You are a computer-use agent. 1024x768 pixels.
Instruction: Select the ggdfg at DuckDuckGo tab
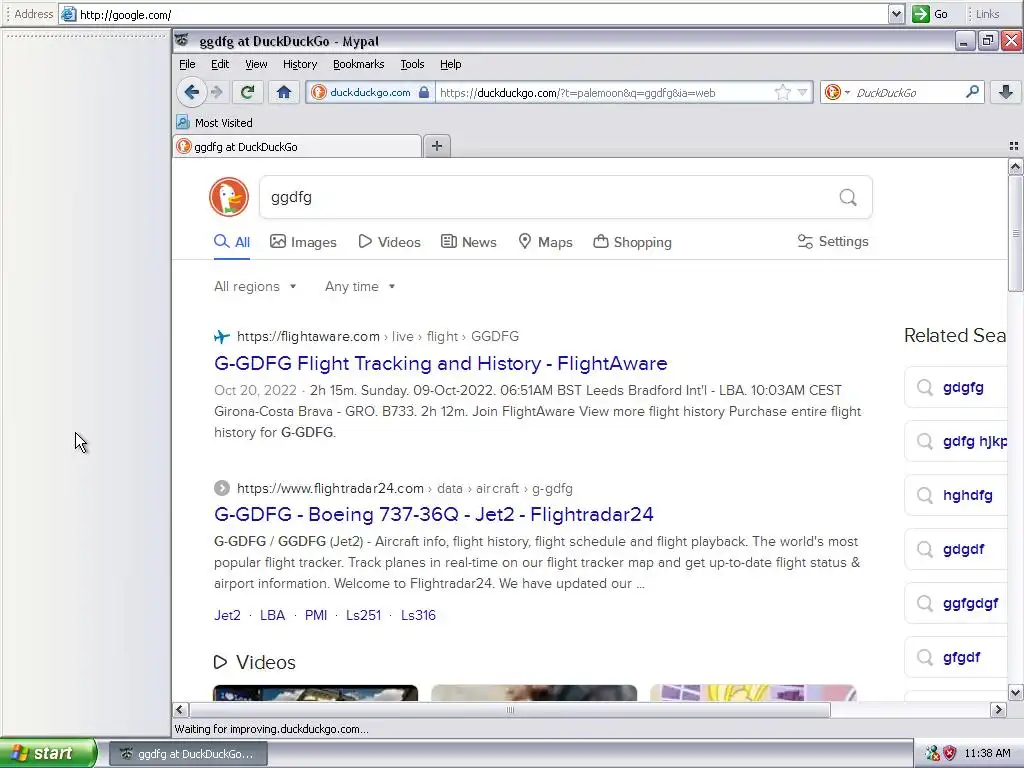(298, 146)
